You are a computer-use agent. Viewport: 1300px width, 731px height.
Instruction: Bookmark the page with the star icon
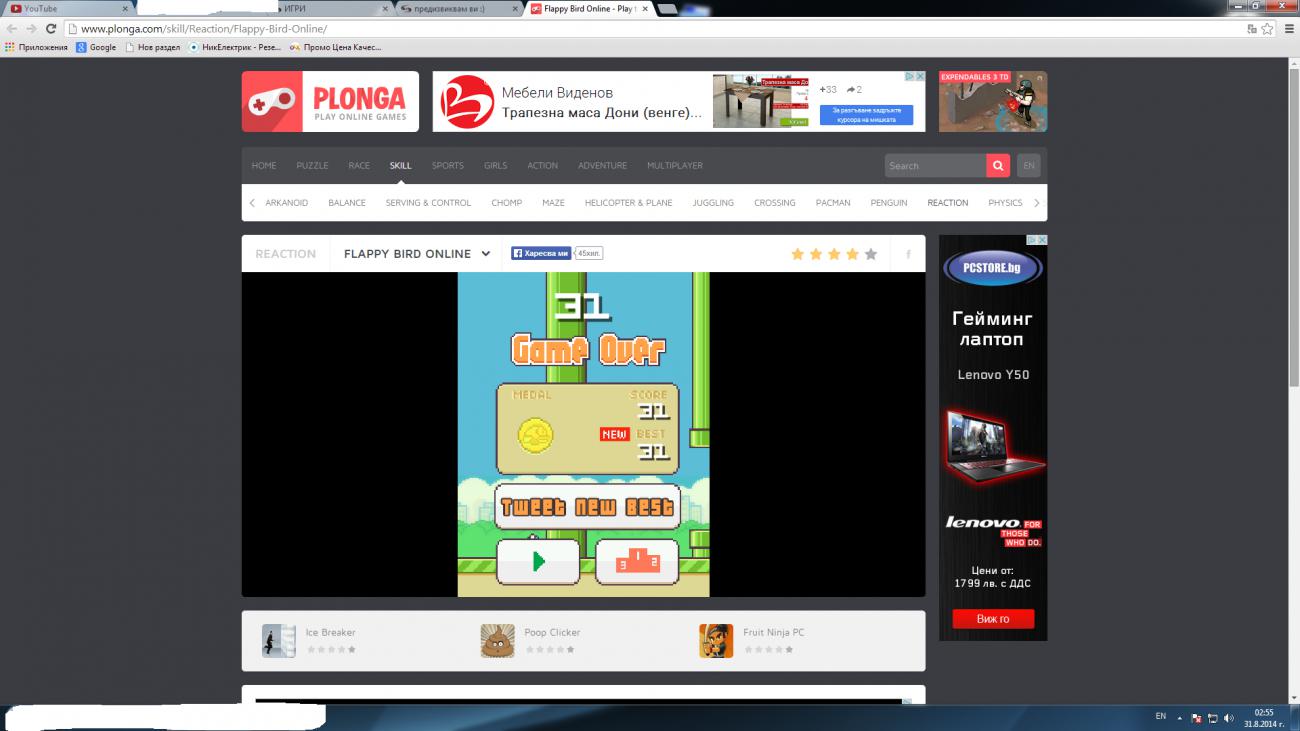tap(1267, 29)
